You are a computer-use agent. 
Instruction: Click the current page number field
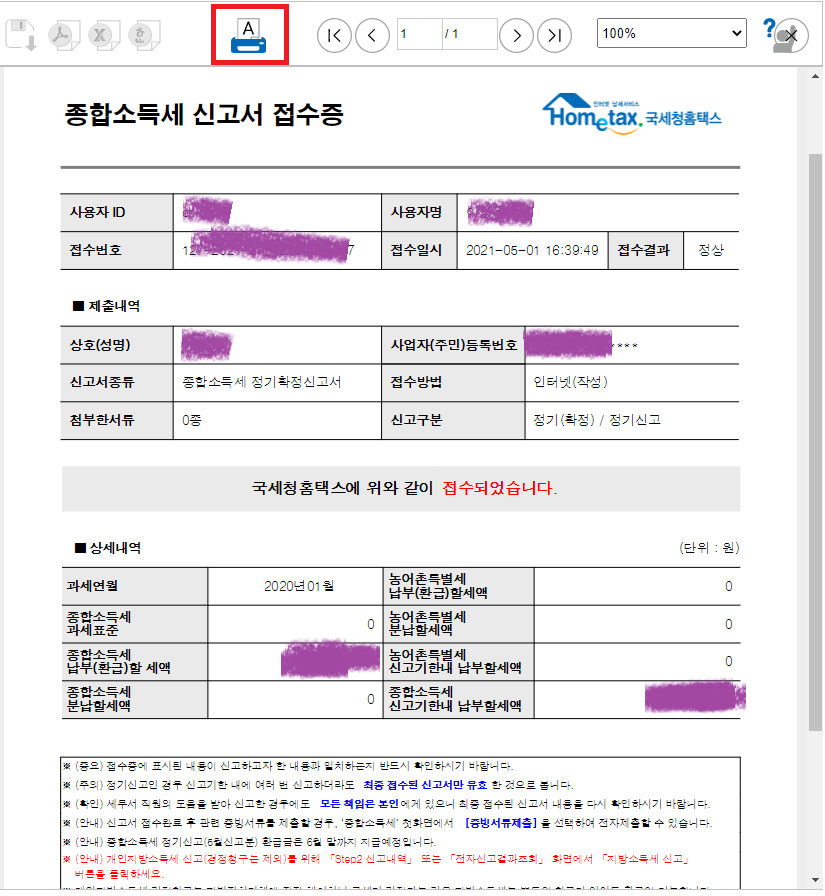click(x=419, y=34)
